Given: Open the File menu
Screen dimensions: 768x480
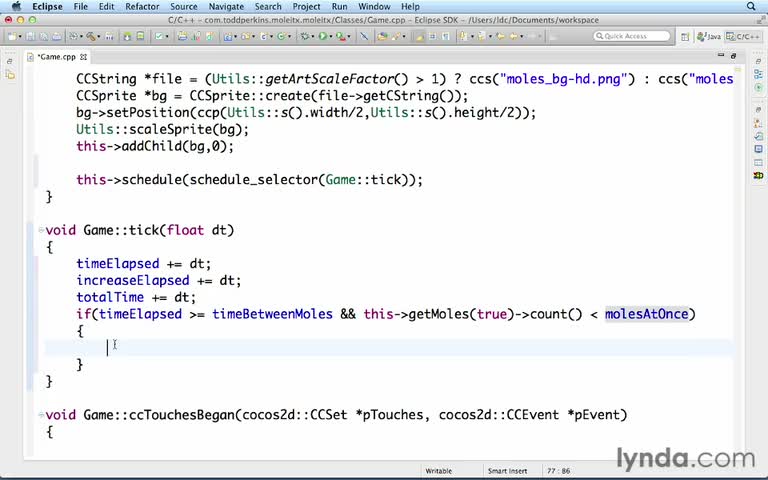Looking at the screenshot, I should [80, 6].
